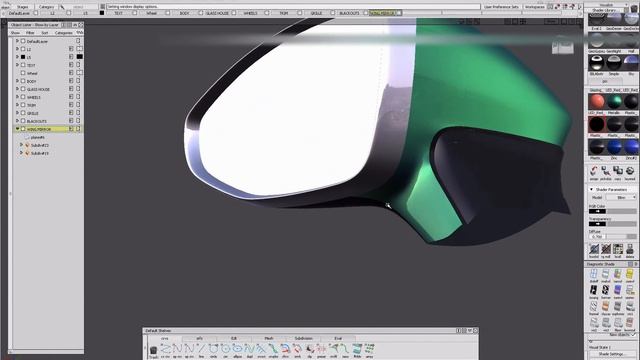Toggle the DefaultLayer checkbox in layer bar

coord(36,13)
